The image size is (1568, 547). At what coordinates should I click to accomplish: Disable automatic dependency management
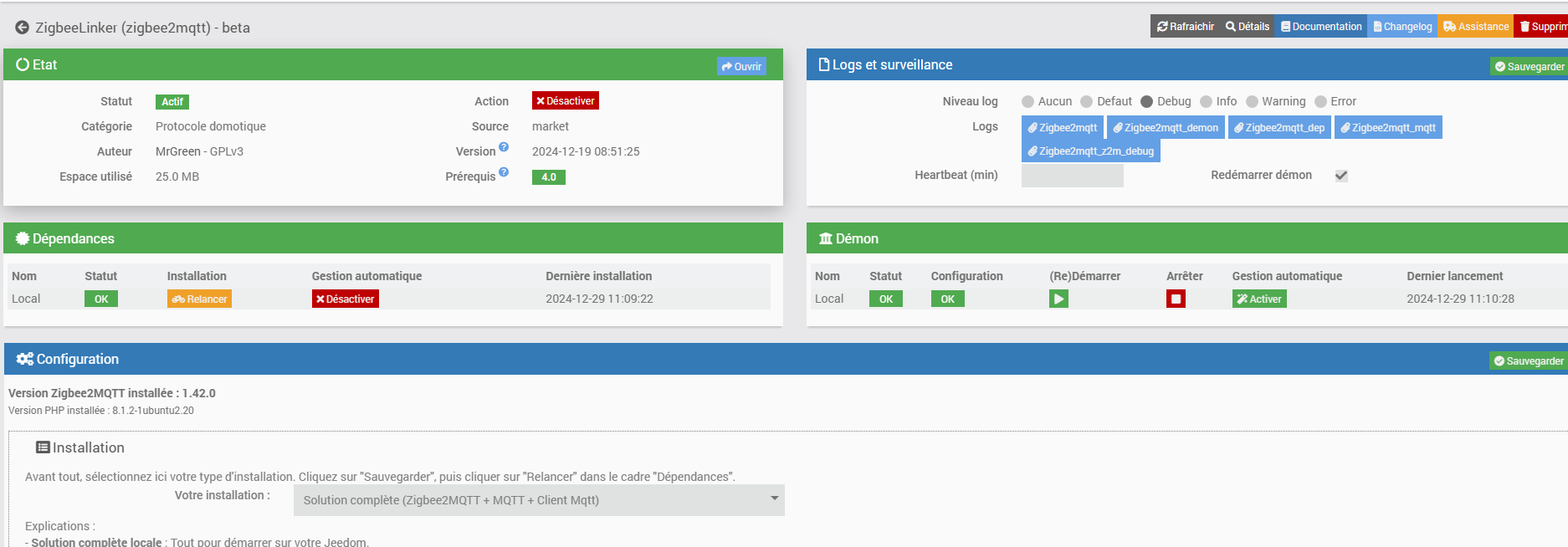coord(346,299)
